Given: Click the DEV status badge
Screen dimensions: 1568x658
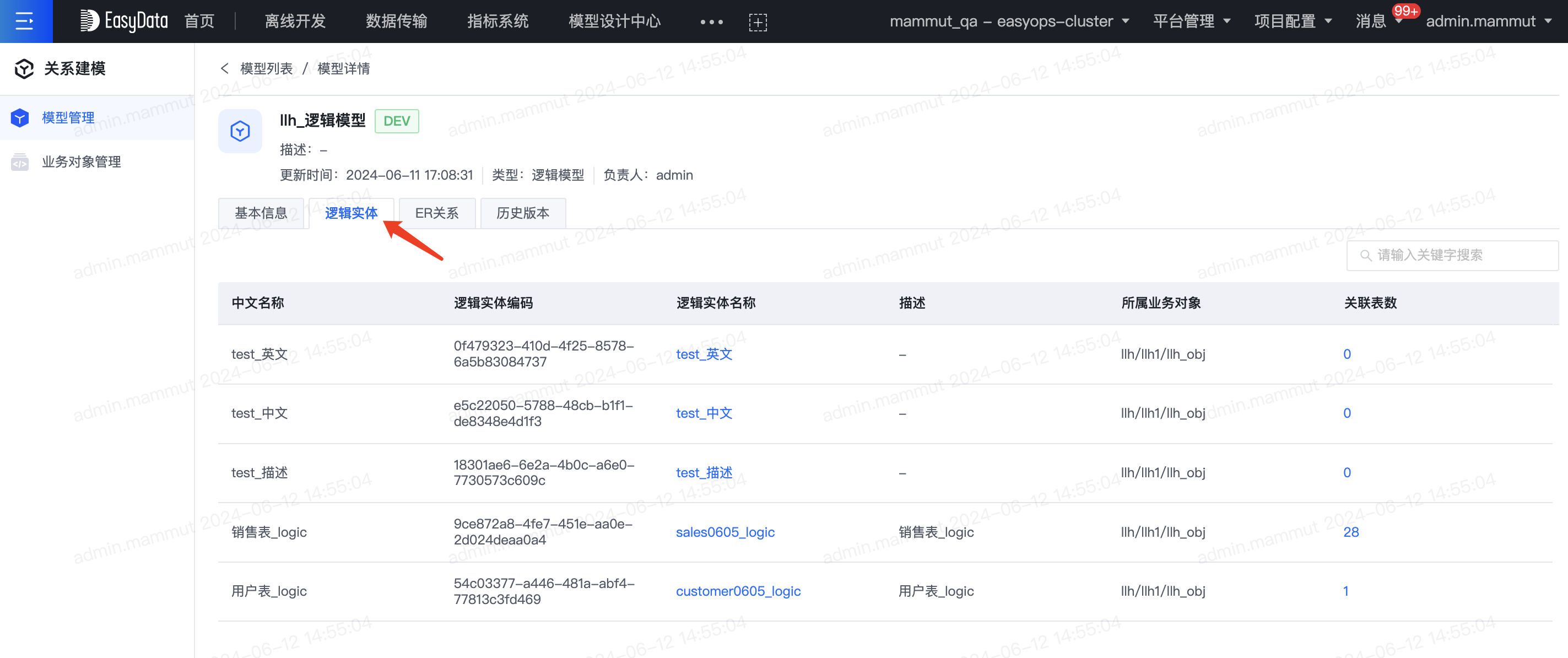Looking at the screenshot, I should tap(396, 121).
